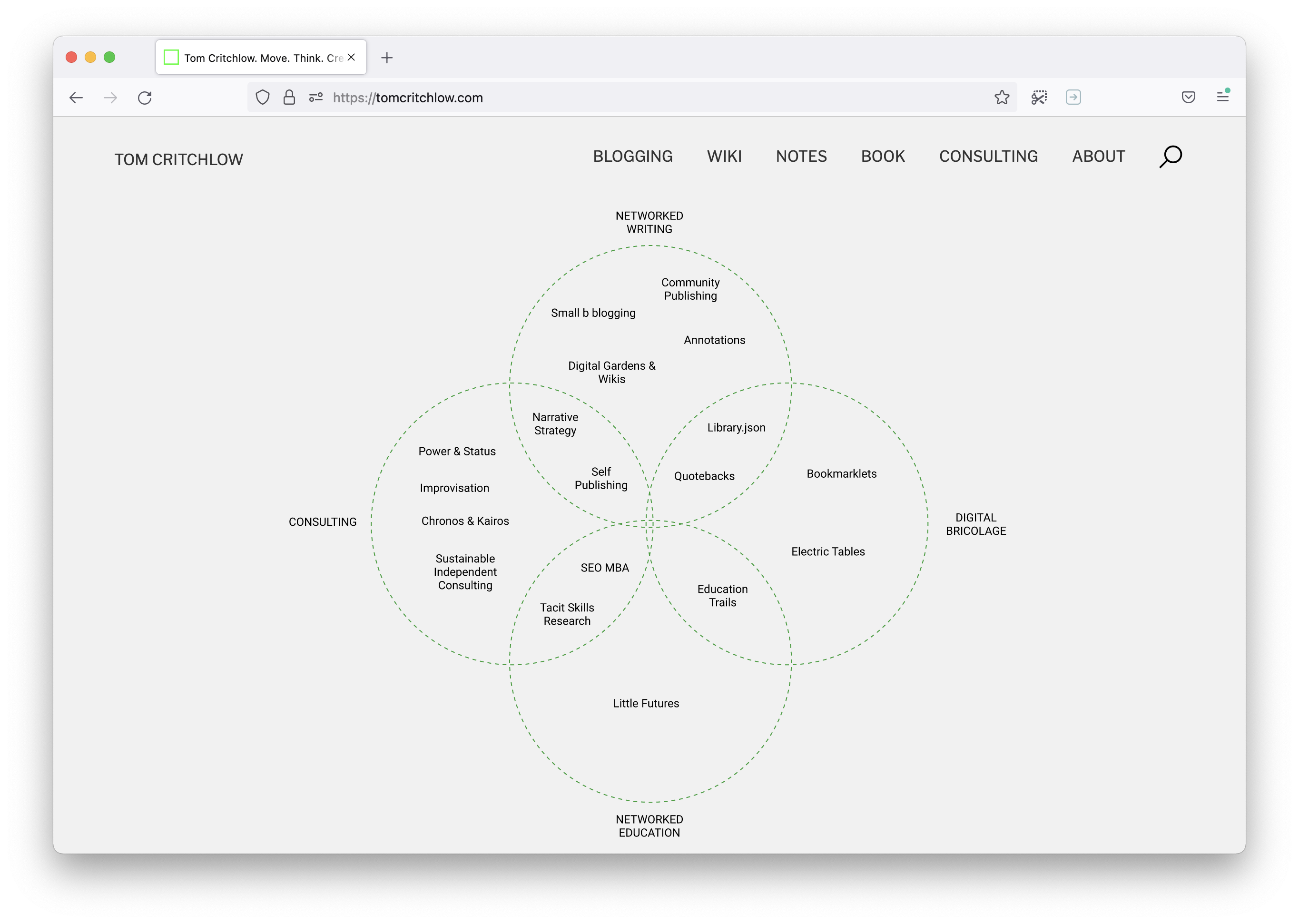Open the WIKI nav item
The height and width of the screenshot is (924, 1299).
point(724,157)
